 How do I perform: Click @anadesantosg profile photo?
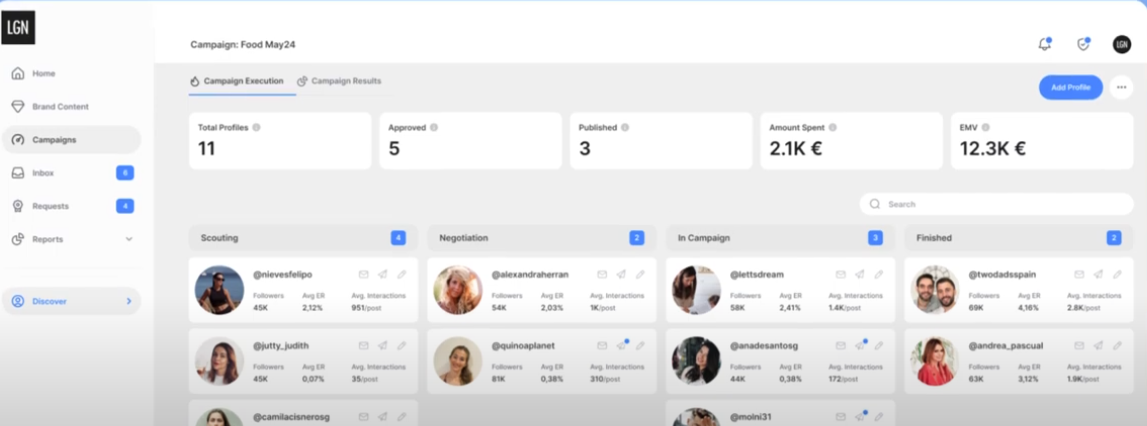click(x=696, y=361)
